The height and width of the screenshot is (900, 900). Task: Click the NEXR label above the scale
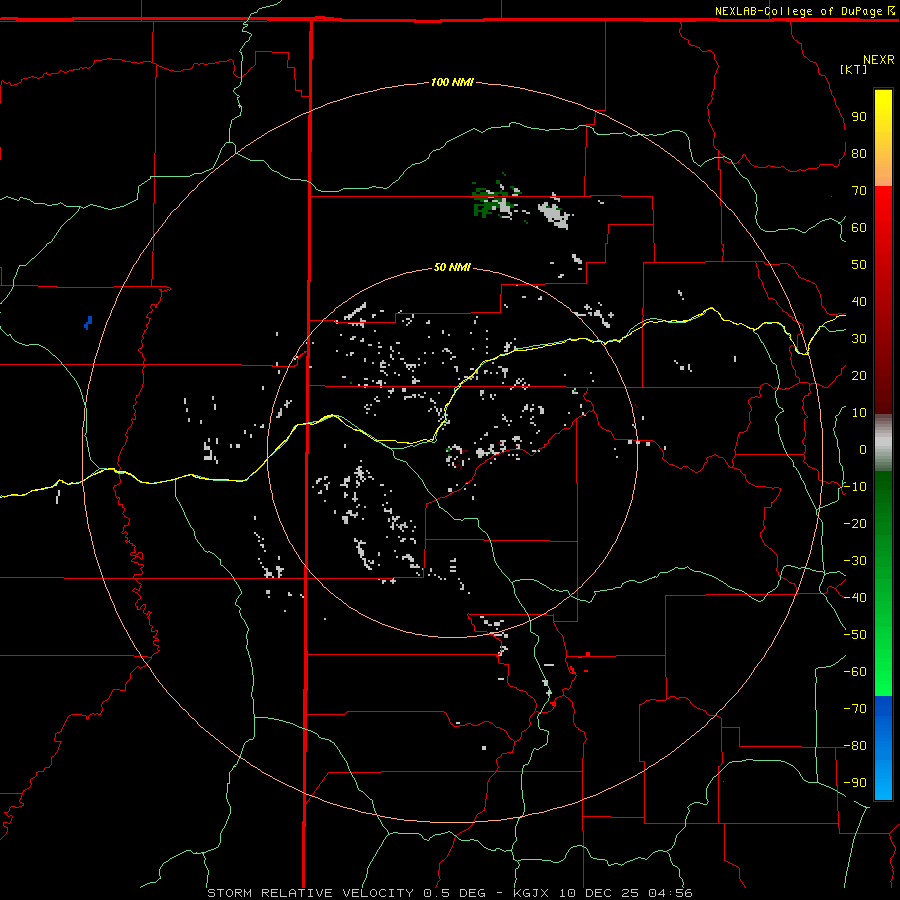click(x=879, y=60)
